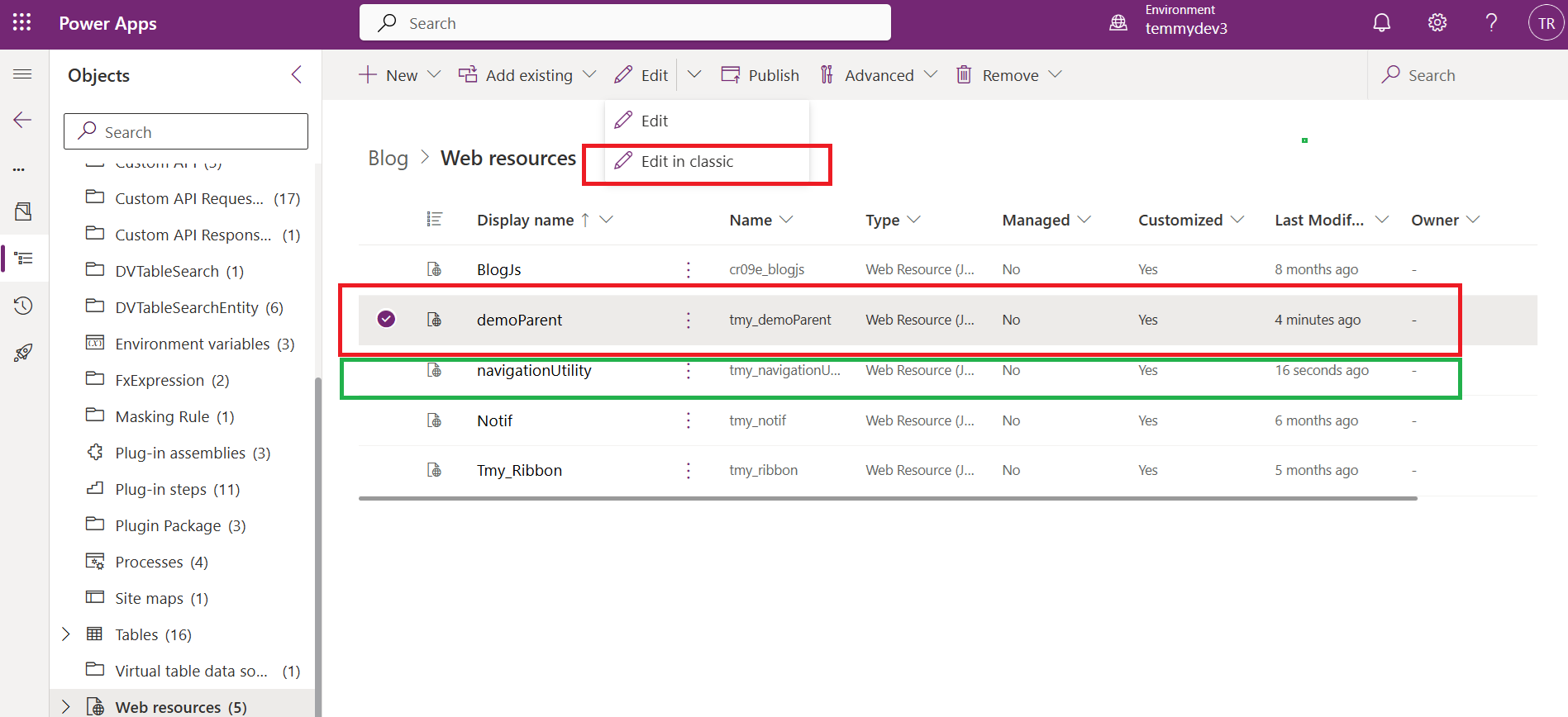This screenshot has width=1568, height=717.
Task: Select DVTableSearchEntity in tree
Action: (x=185, y=307)
